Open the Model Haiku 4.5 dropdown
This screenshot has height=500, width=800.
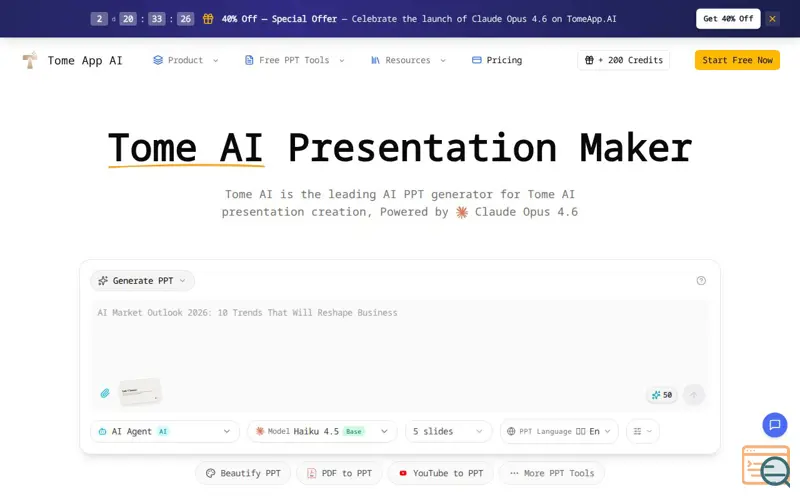tap(322, 432)
